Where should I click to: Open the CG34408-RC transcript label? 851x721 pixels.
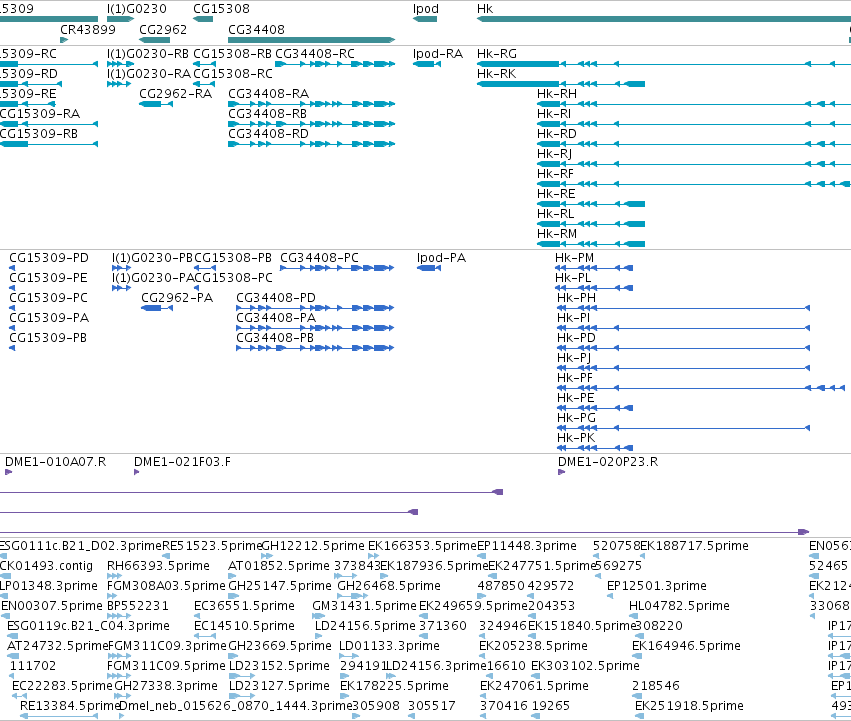click(x=315, y=54)
